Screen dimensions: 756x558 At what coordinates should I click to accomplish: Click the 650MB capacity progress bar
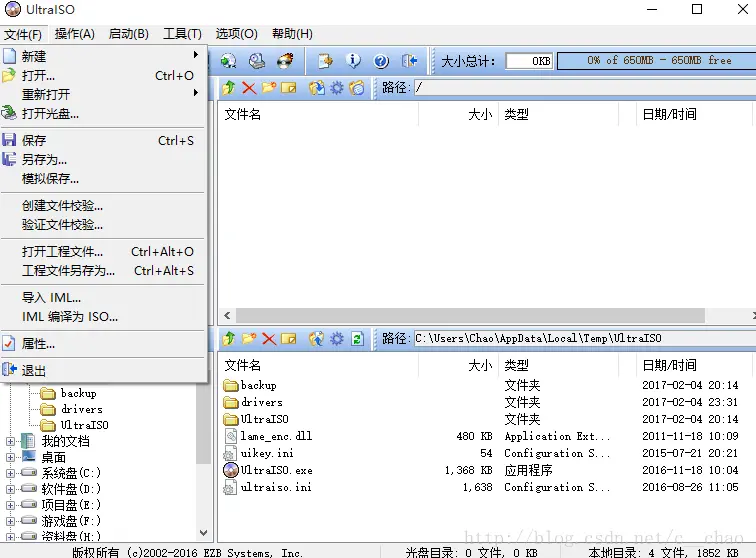click(x=657, y=61)
